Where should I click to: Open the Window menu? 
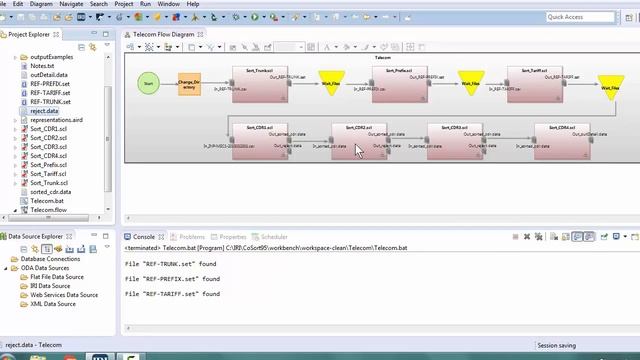click(169, 4)
